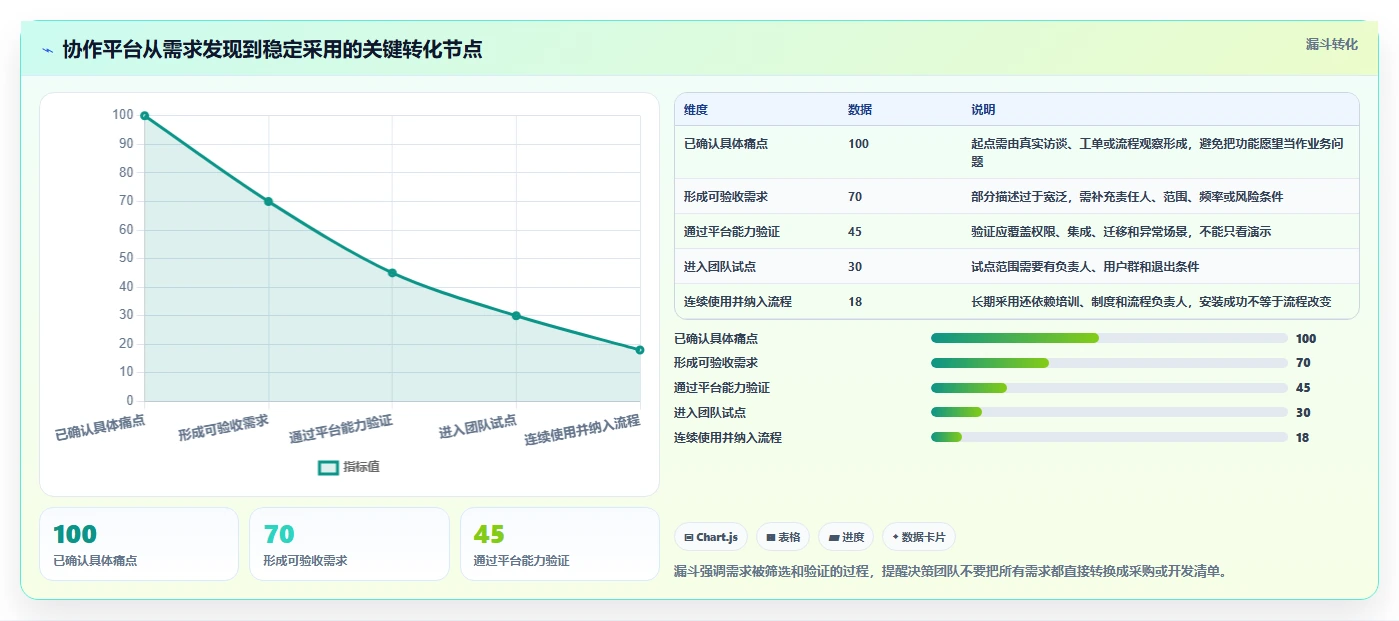Select the chart data point at value 45

point(392,273)
